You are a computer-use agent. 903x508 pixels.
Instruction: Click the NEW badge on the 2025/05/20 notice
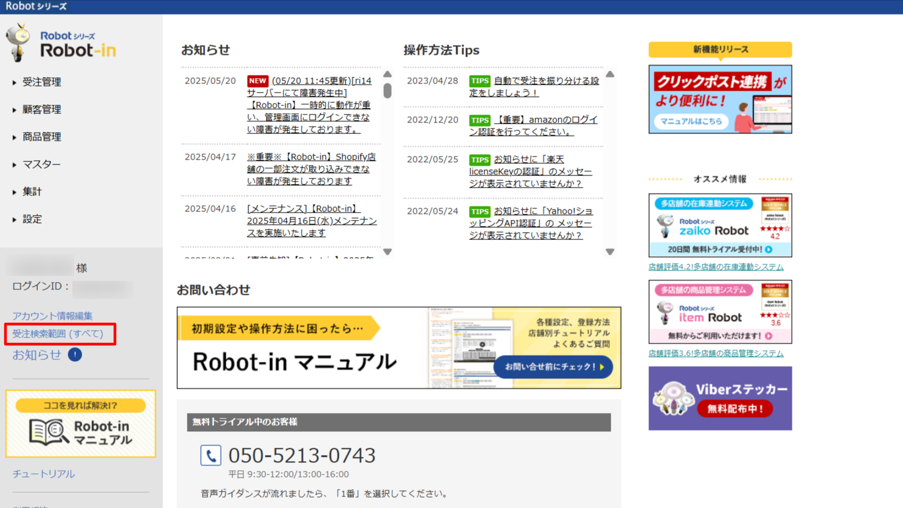[x=257, y=81]
